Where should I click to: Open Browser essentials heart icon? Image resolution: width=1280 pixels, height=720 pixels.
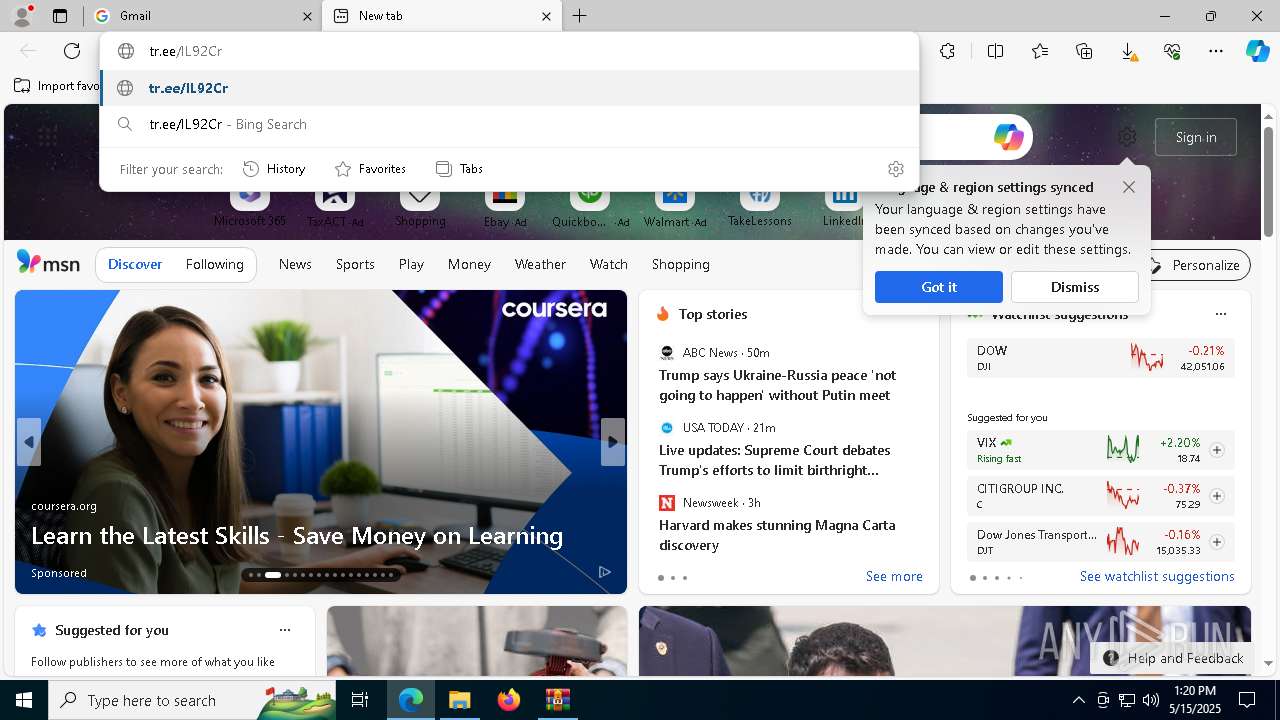[1172, 51]
